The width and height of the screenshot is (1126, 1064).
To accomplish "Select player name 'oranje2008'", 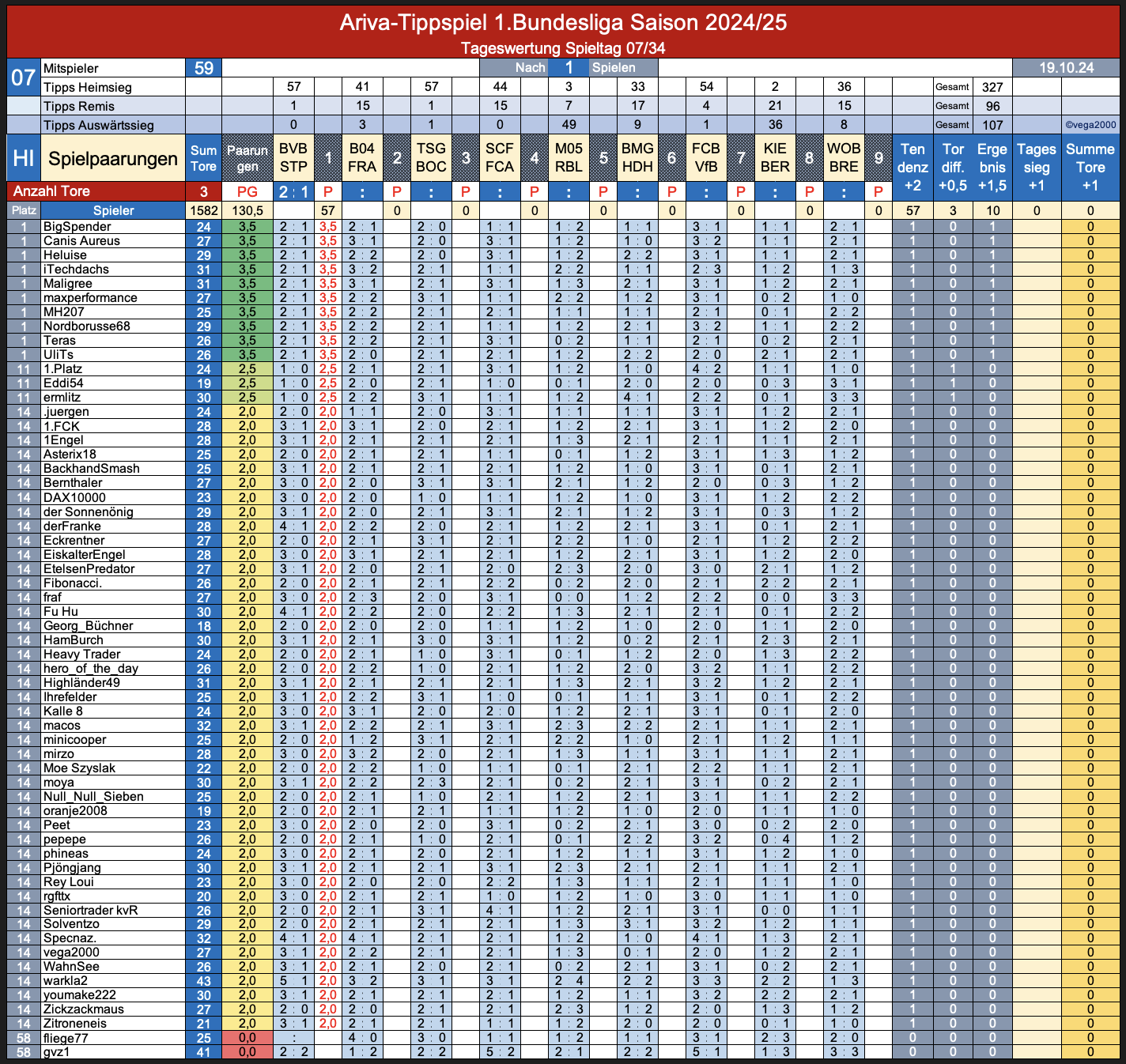I will 74,810.
